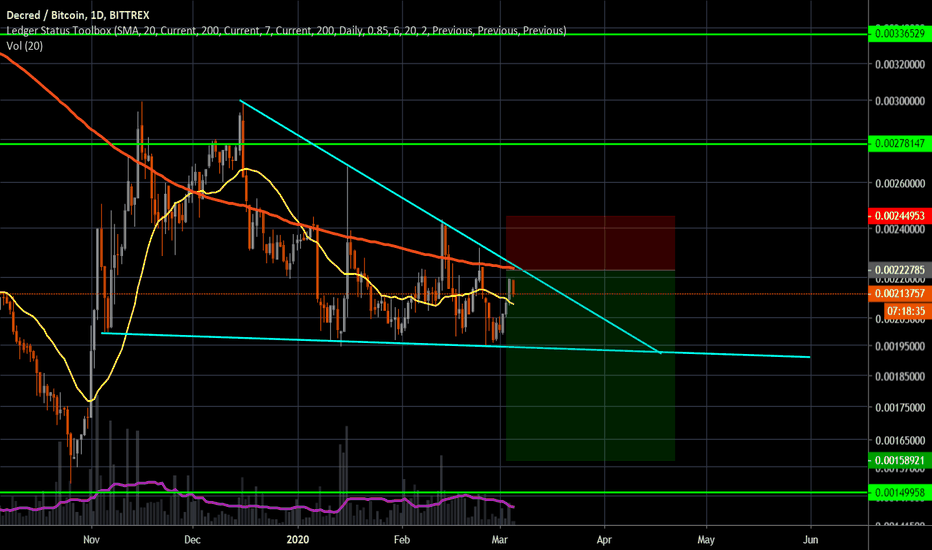Click the red 0.00244953 stop label
The width and height of the screenshot is (932, 550).
pos(899,215)
